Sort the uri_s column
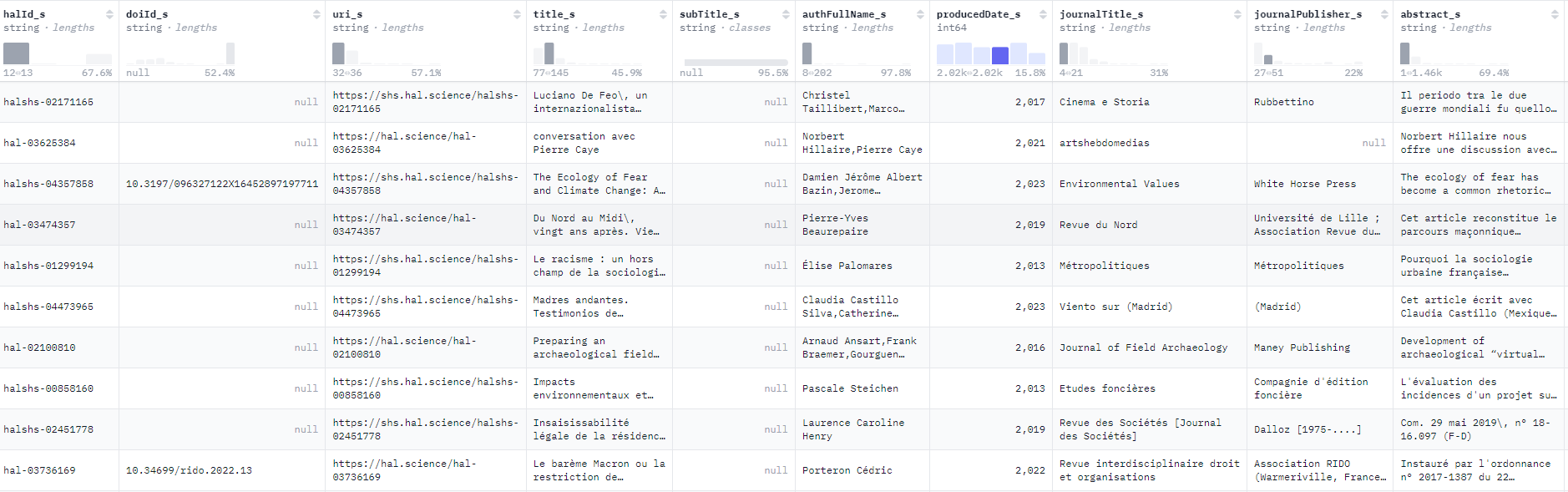1568x492 pixels. [517, 14]
